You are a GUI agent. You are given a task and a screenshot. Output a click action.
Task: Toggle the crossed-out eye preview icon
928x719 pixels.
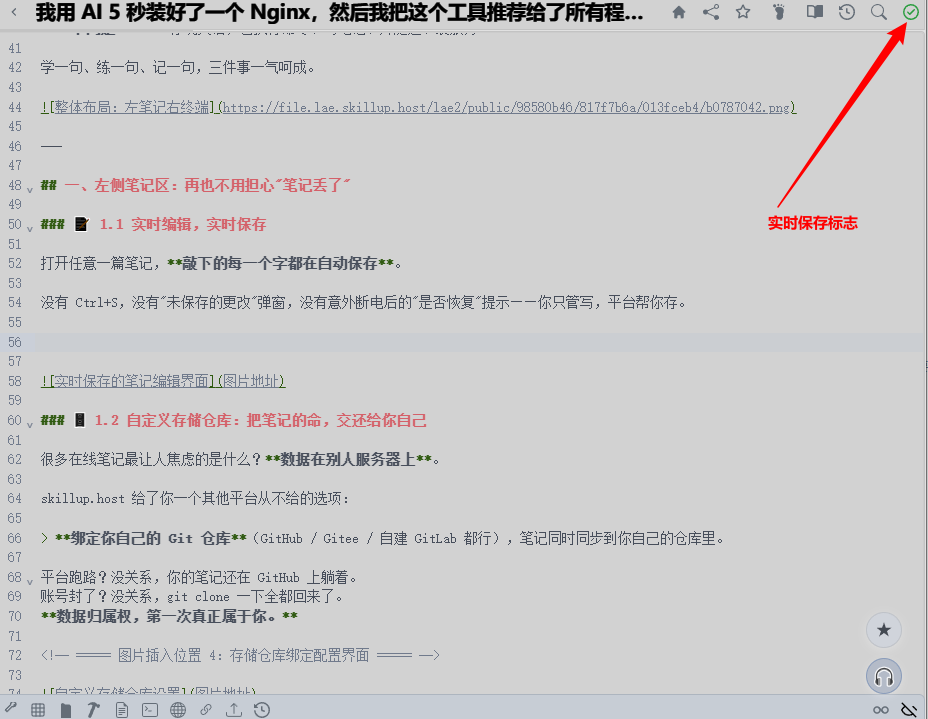(908, 710)
